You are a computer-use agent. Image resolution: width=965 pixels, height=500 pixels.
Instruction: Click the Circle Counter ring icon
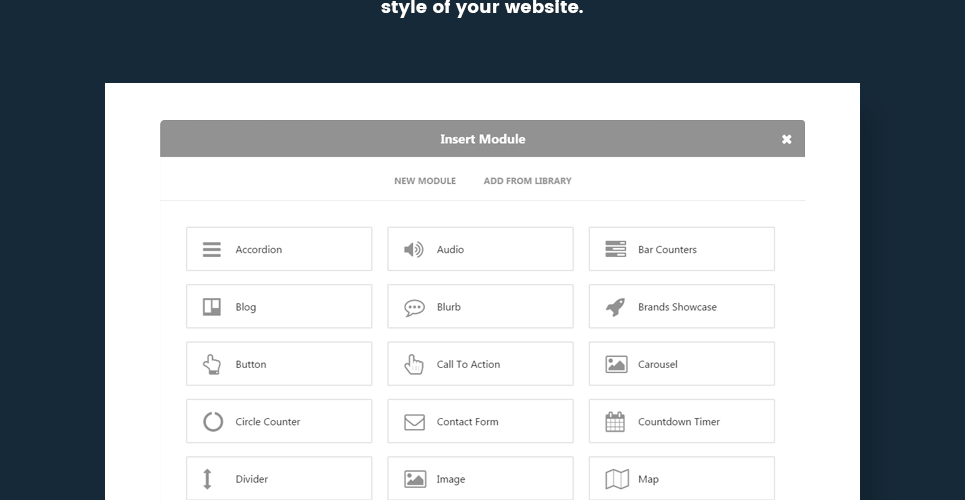coord(213,422)
